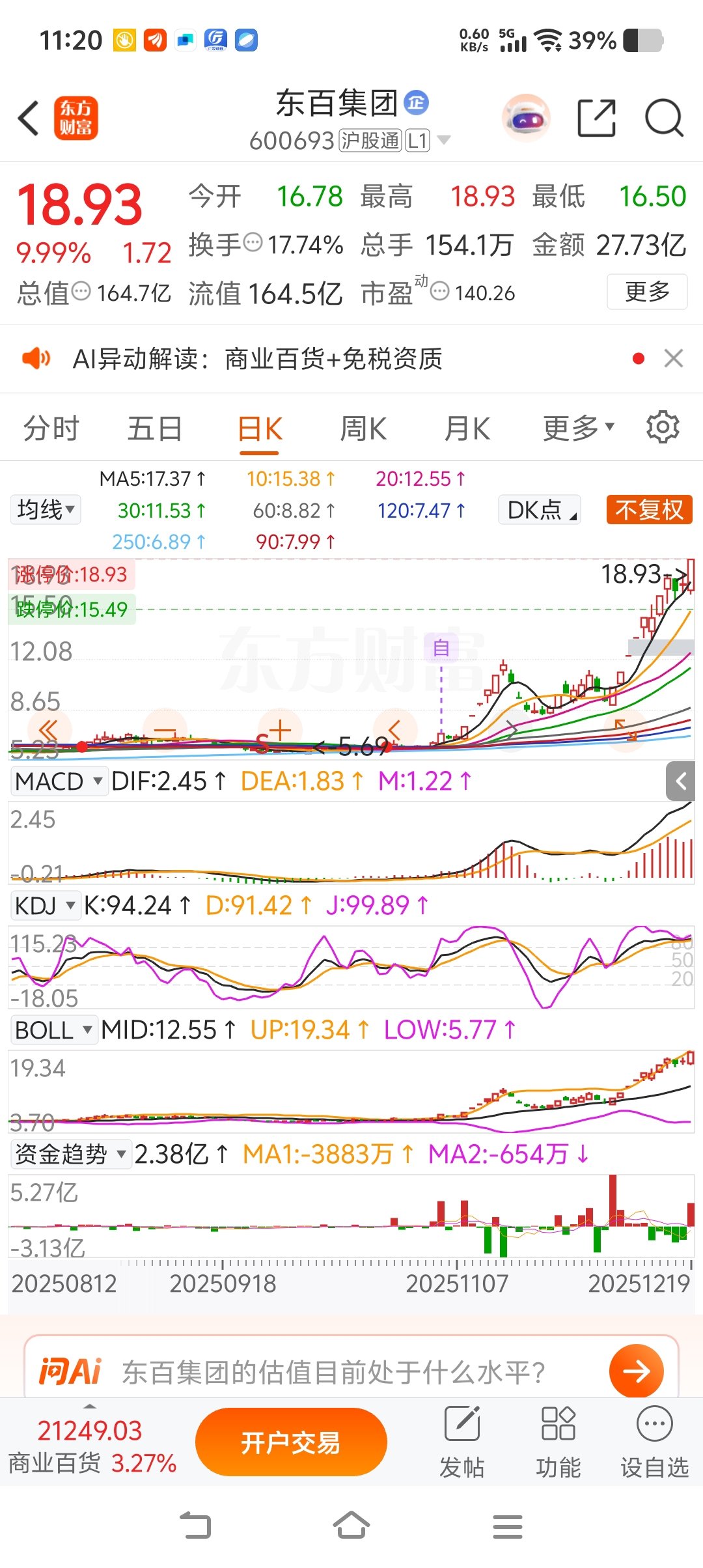Open chart settings gear icon

point(663,427)
